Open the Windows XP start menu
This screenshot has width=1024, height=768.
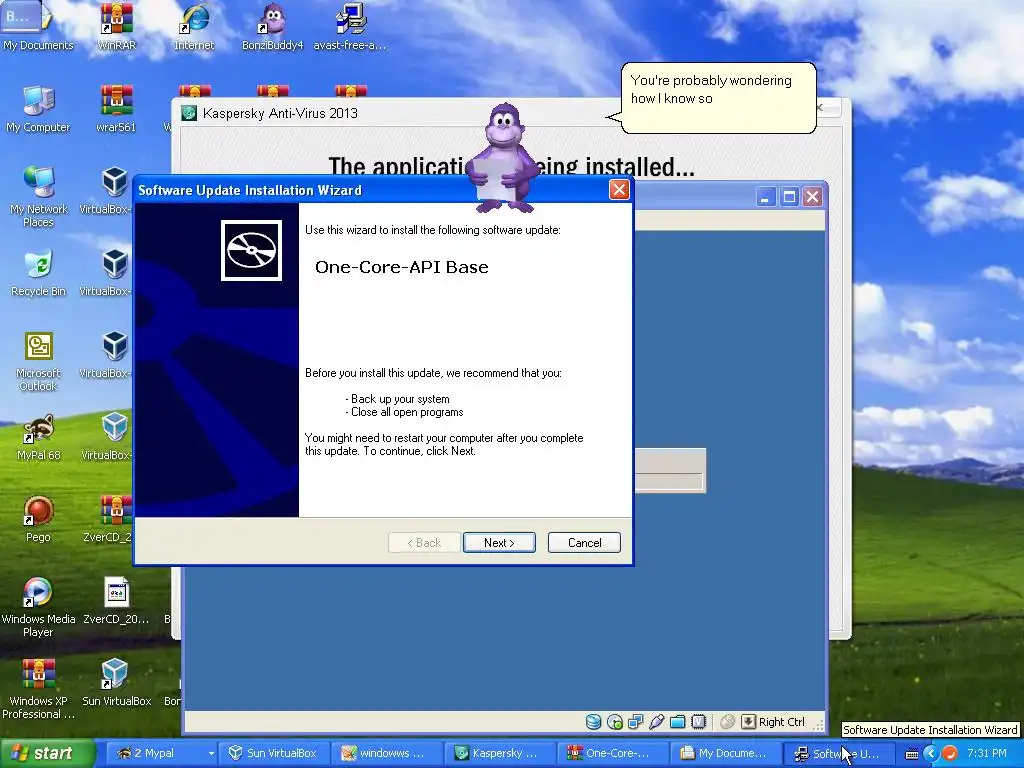click(47, 753)
